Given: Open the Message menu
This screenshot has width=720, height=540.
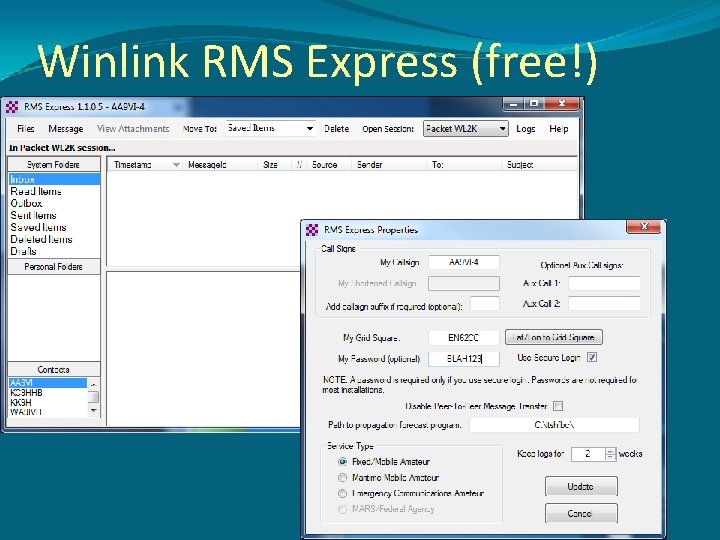Looking at the screenshot, I should click(66, 129).
